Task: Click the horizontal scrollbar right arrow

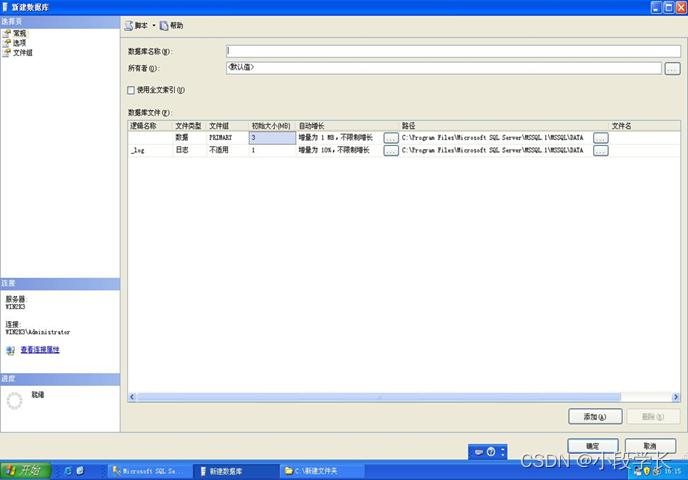Action: (x=676, y=397)
